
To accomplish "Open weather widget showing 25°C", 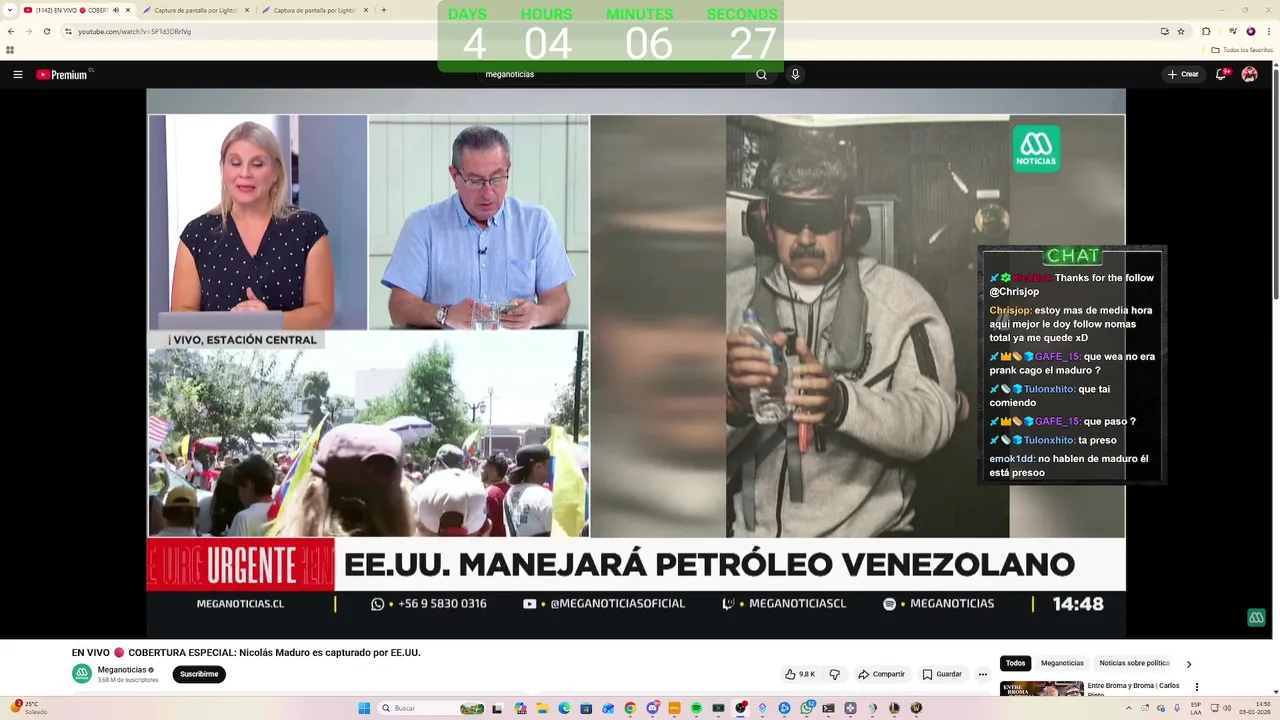I will (x=30, y=708).
